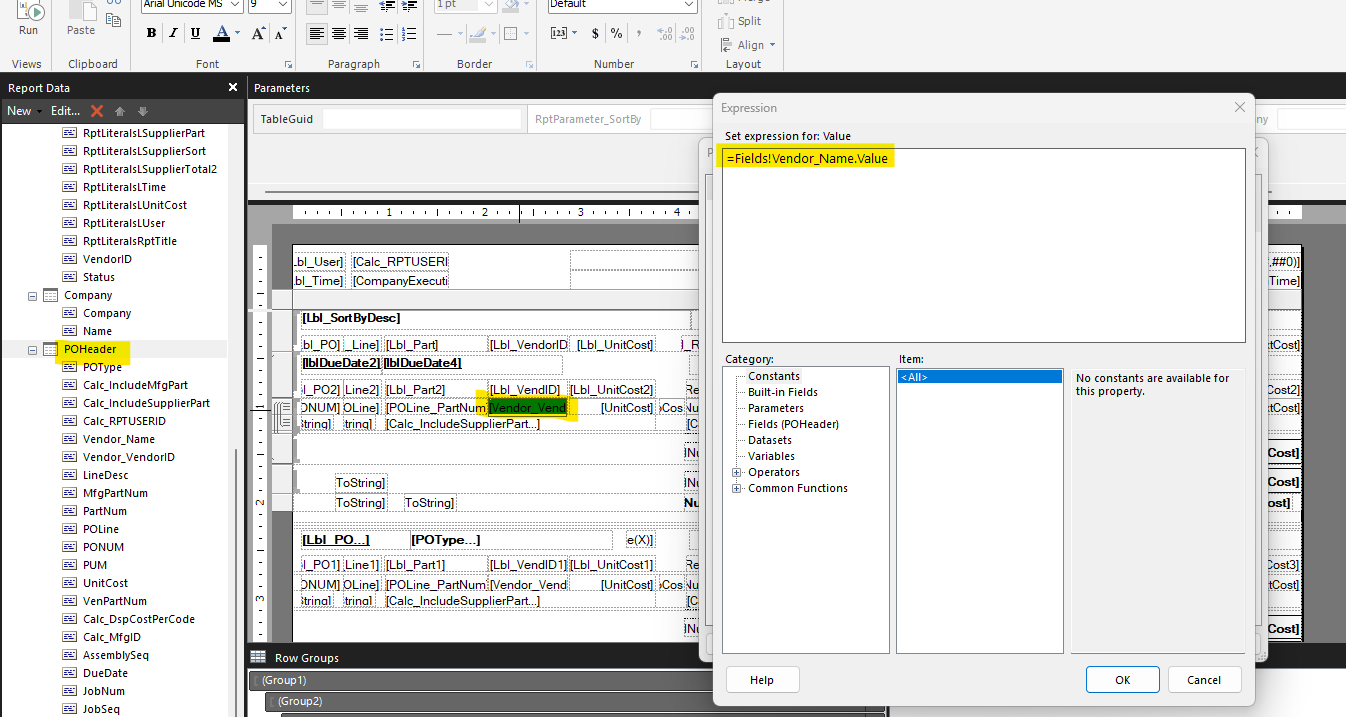Select Fields (POHeader) in Category list
Screen dimensions: 1346x717
coord(793,424)
